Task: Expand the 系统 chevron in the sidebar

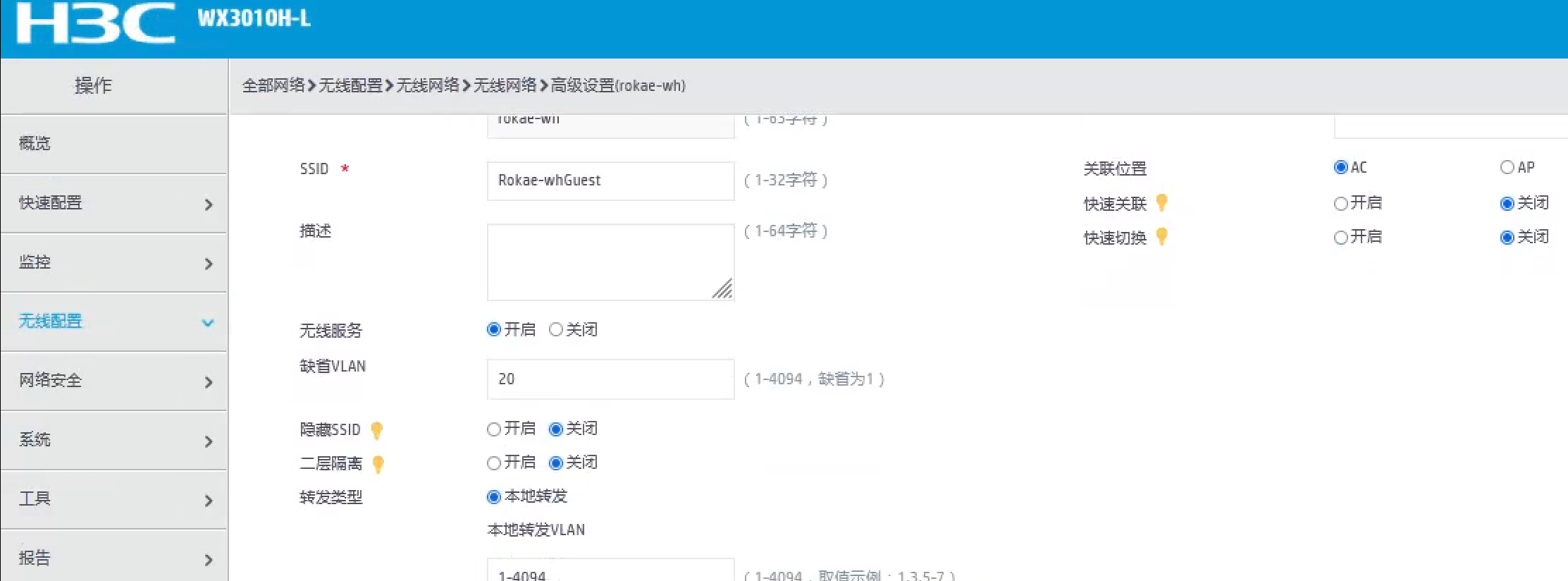Action: pos(208,441)
